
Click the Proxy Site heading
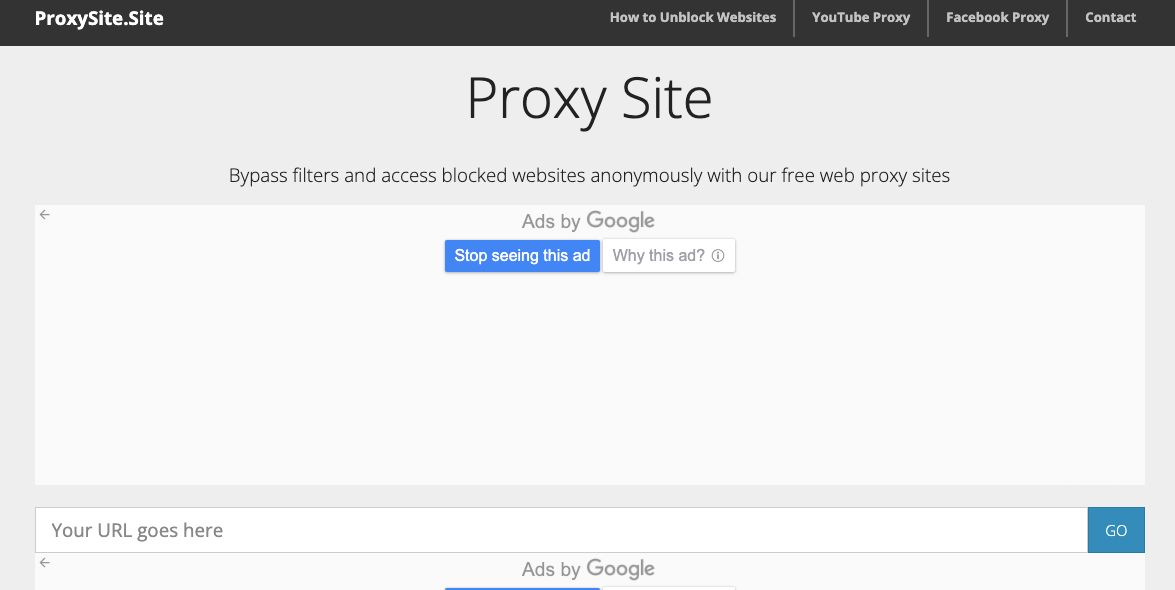click(589, 97)
